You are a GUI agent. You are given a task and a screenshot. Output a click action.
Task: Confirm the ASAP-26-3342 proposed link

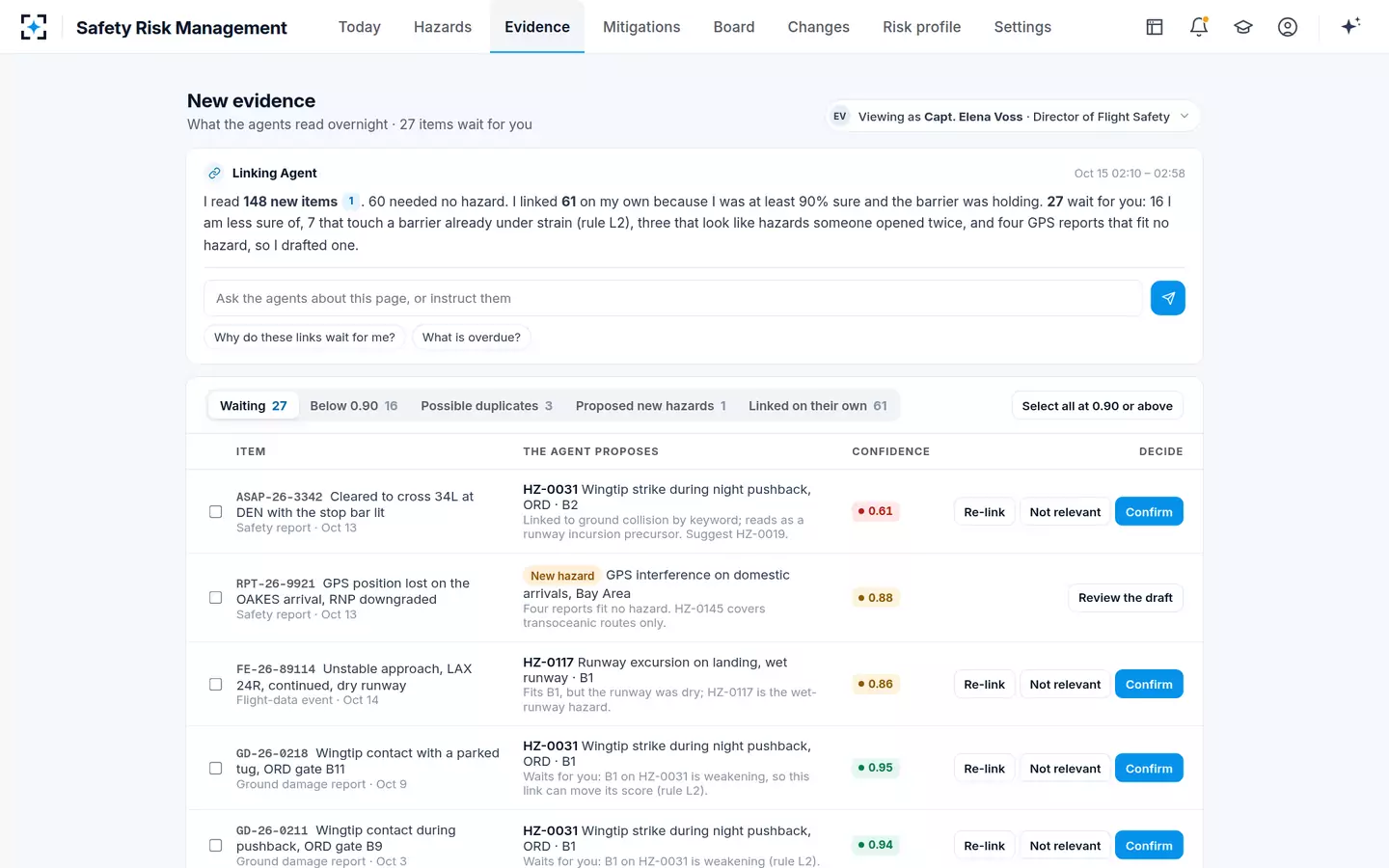click(x=1149, y=512)
